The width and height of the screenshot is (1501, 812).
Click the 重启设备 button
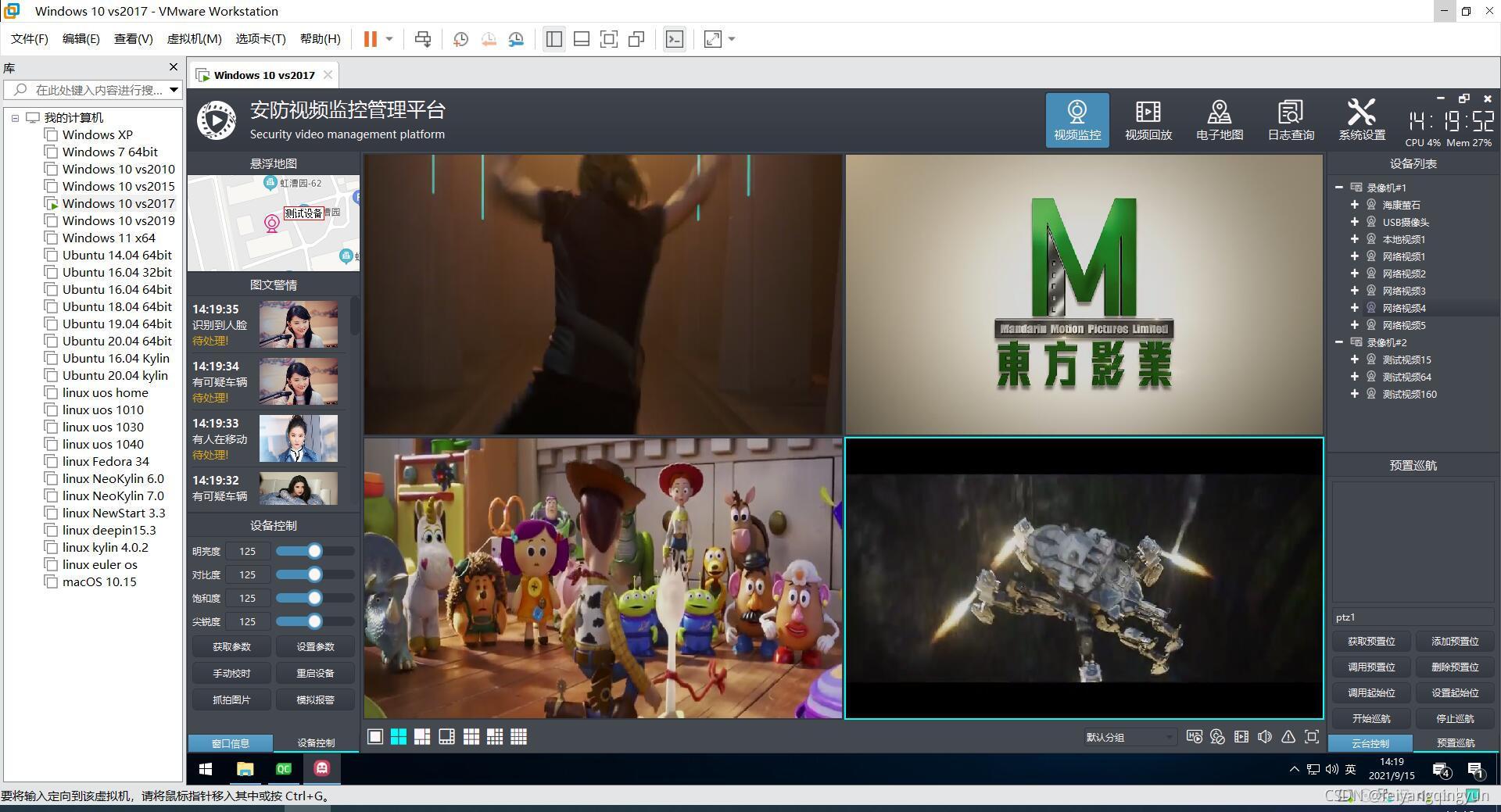click(x=315, y=674)
